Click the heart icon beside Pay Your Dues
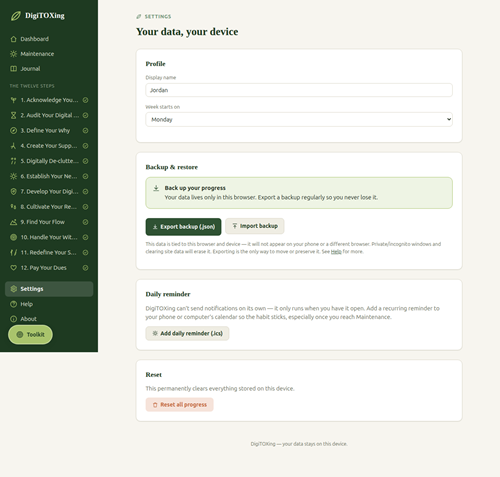The image size is (500, 477). pyautogui.click(x=13, y=268)
